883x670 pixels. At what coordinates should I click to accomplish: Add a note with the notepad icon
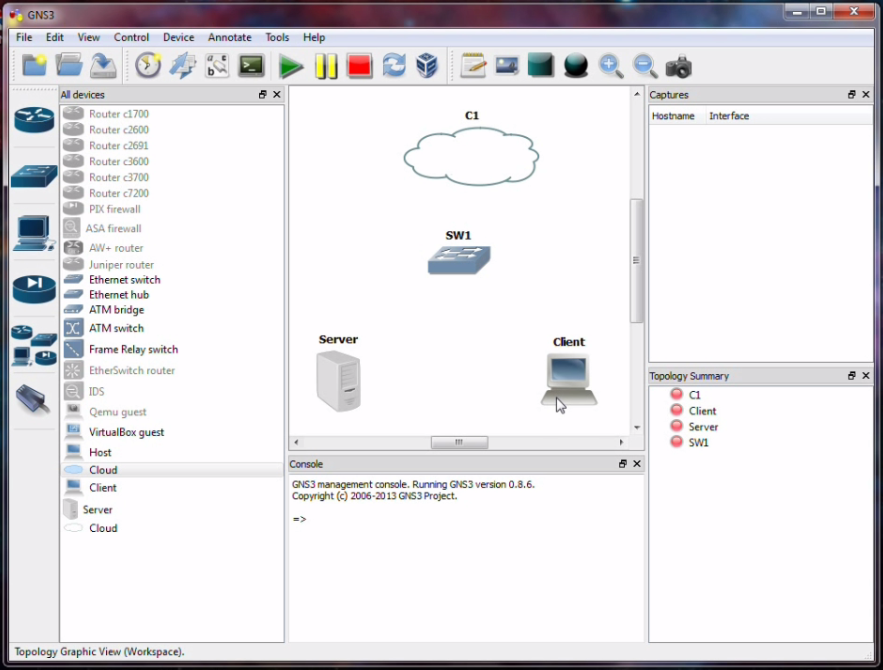[473, 66]
